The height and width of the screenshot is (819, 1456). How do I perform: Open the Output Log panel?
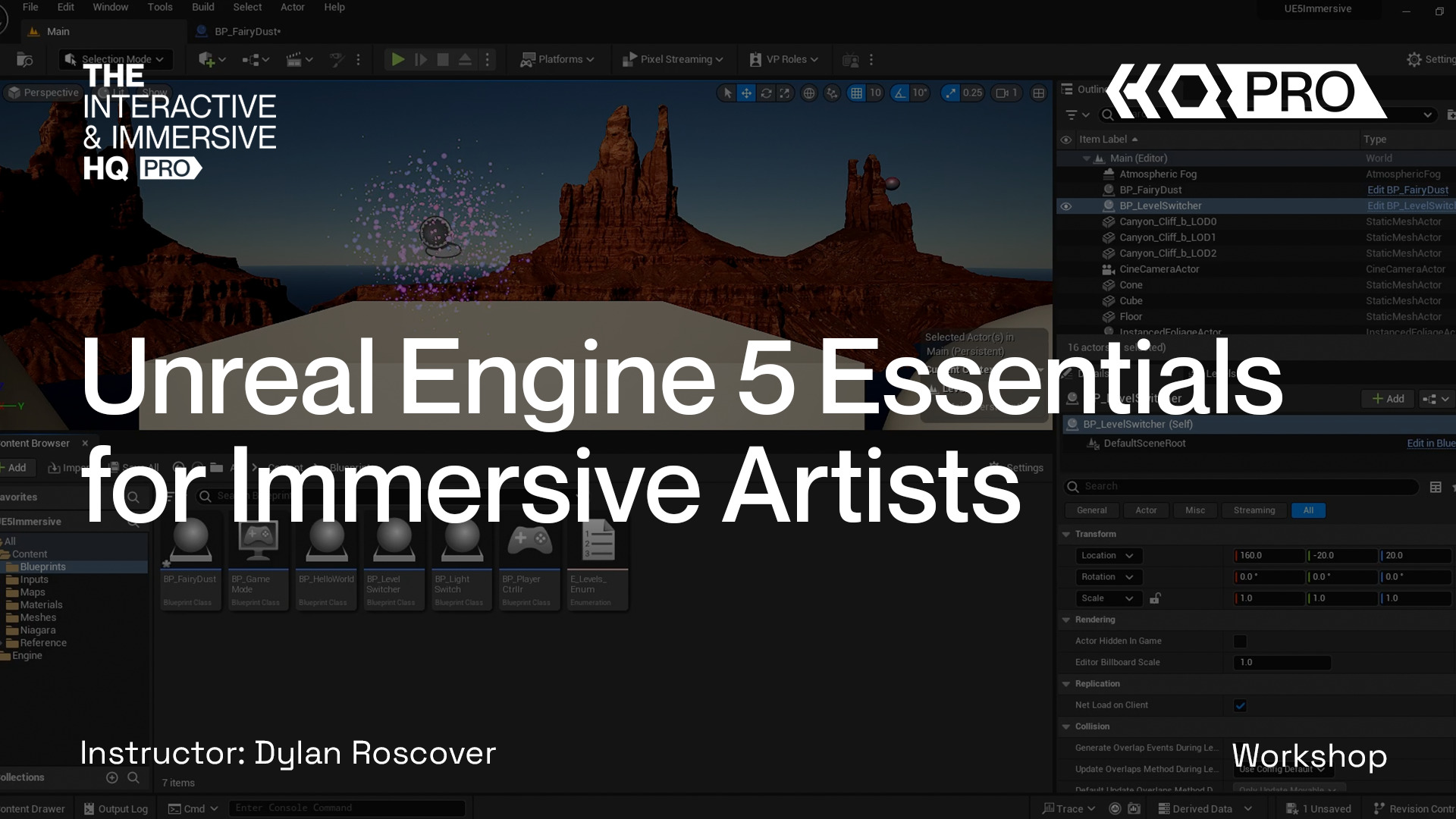pyautogui.click(x=116, y=808)
